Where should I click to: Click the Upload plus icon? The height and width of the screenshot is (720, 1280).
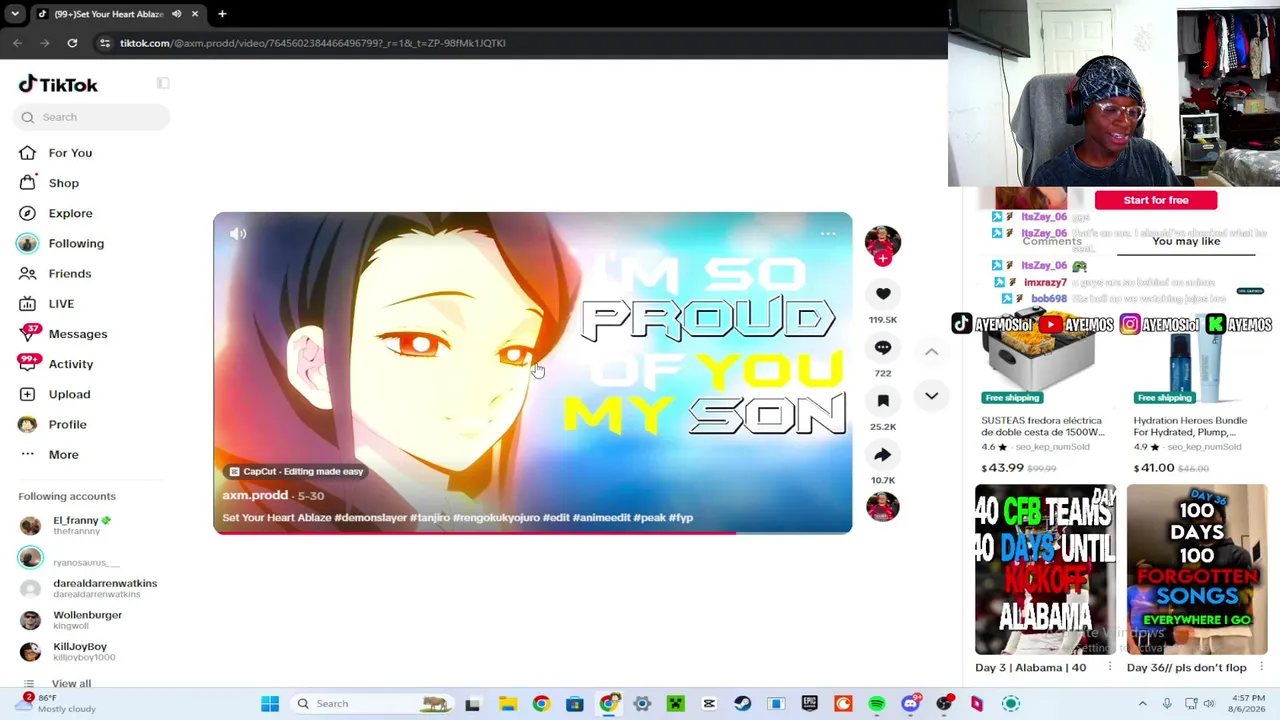pyautogui.click(x=28, y=394)
